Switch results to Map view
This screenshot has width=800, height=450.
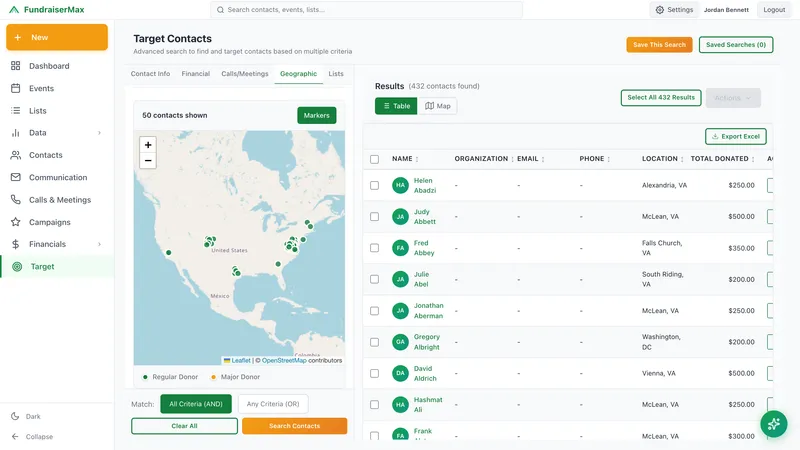tap(438, 106)
